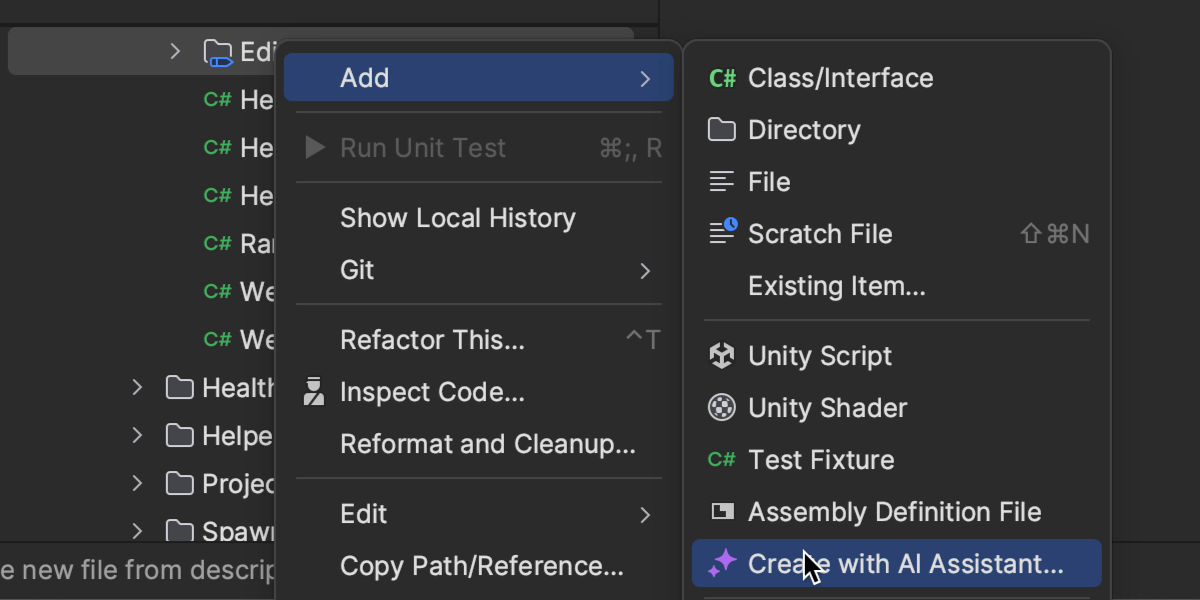Expand the Health folder in tree
This screenshot has width=1200, height=600.
pos(138,387)
